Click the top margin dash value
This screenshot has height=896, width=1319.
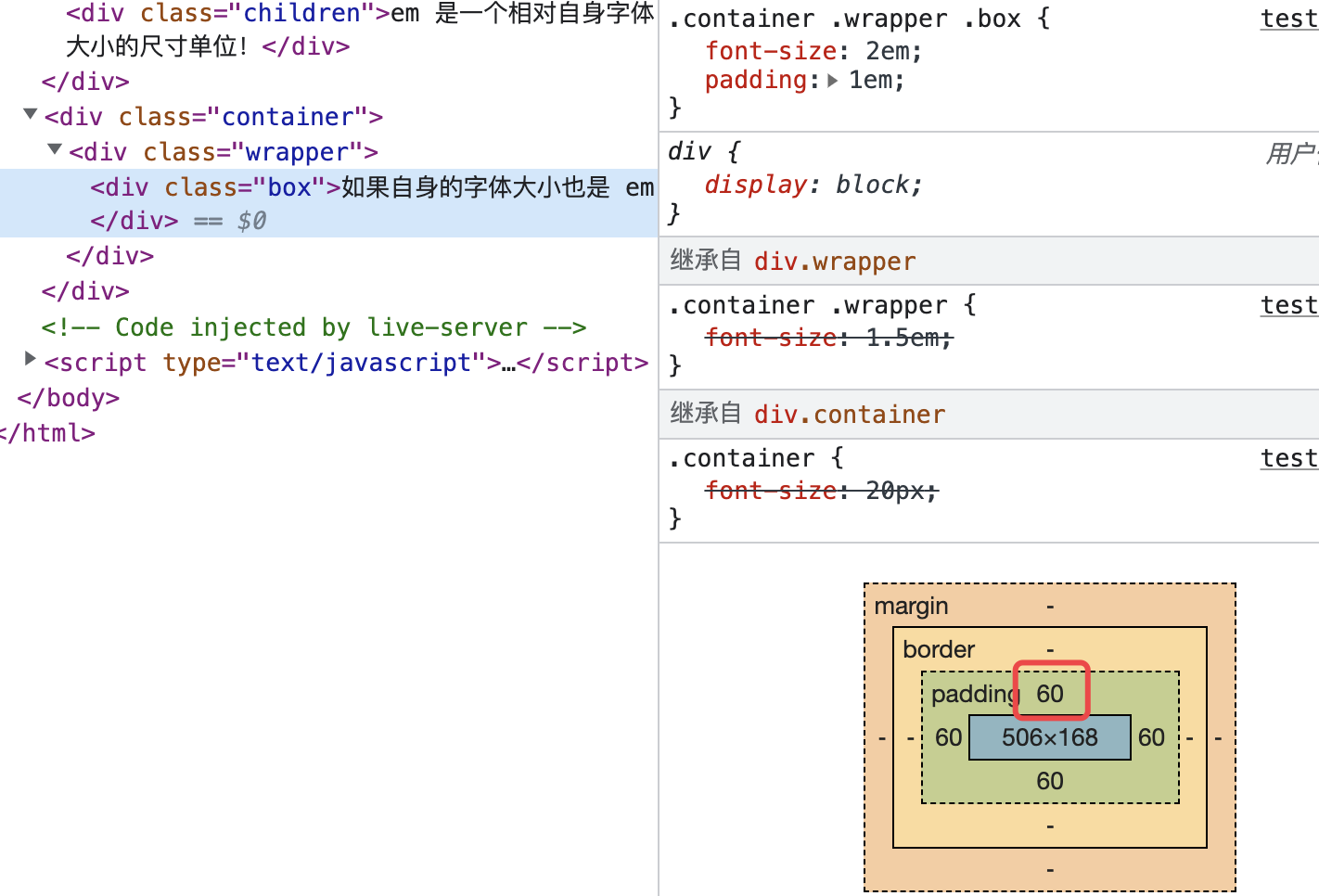[x=1050, y=607]
